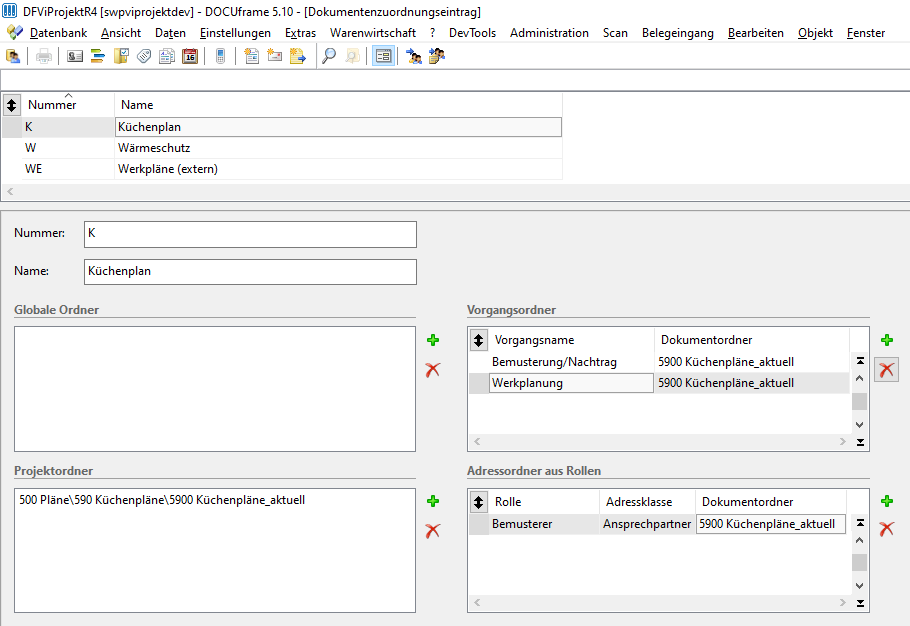
Task: Open the sort selector in Vorgangsordner table
Action: [478, 340]
